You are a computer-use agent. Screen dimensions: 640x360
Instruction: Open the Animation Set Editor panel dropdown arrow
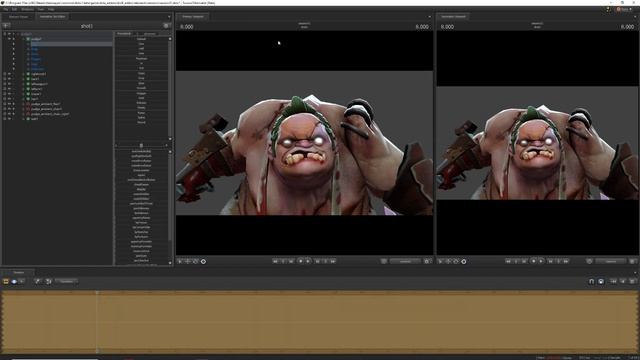pyautogui.click(x=169, y=17)
